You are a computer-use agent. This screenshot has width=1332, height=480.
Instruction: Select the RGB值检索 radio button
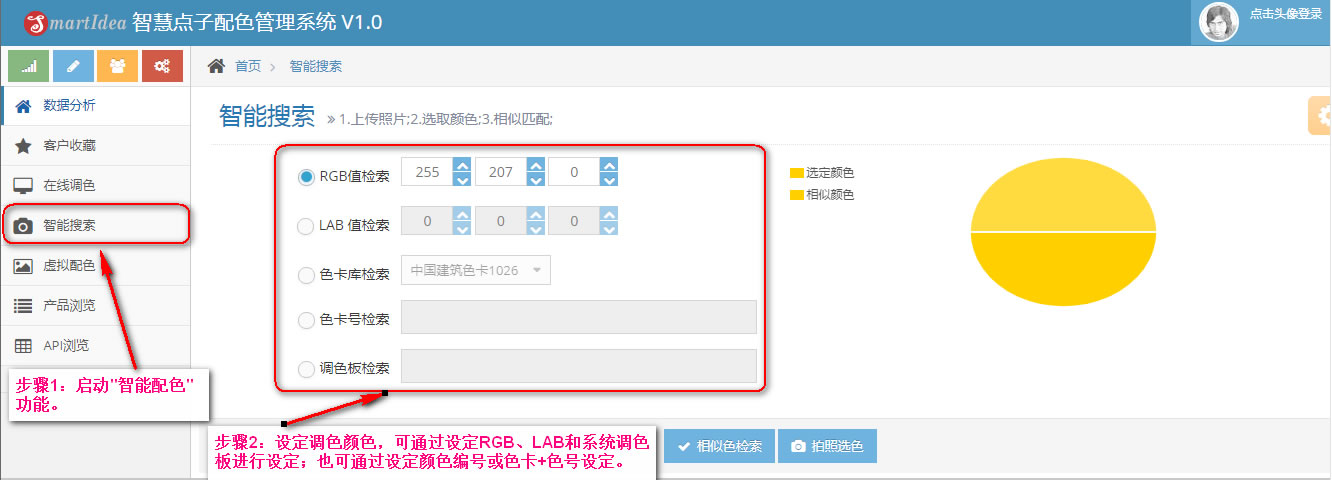tap(307, 177)
